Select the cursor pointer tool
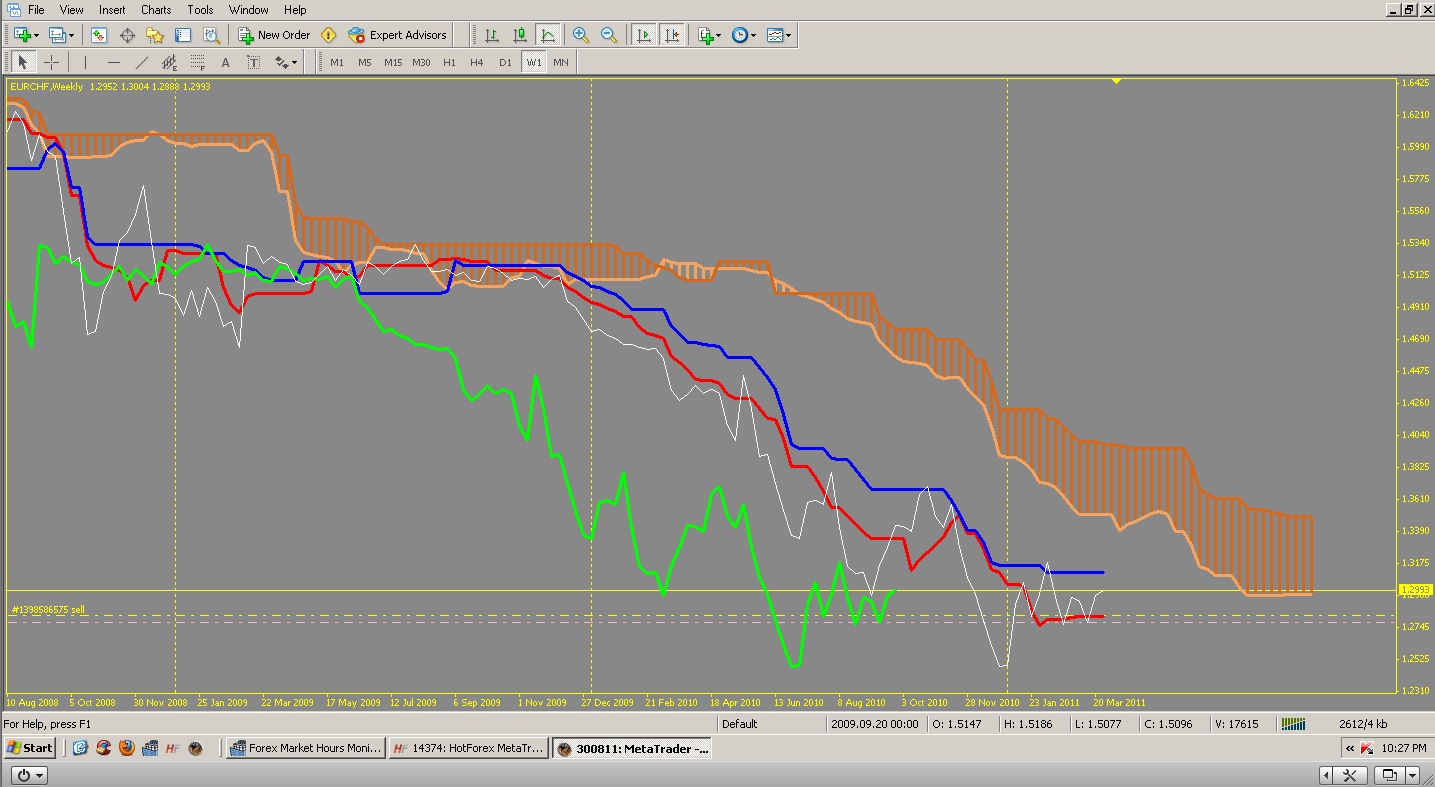Screen dimensions: 1435x787 [x=23, y=62]
